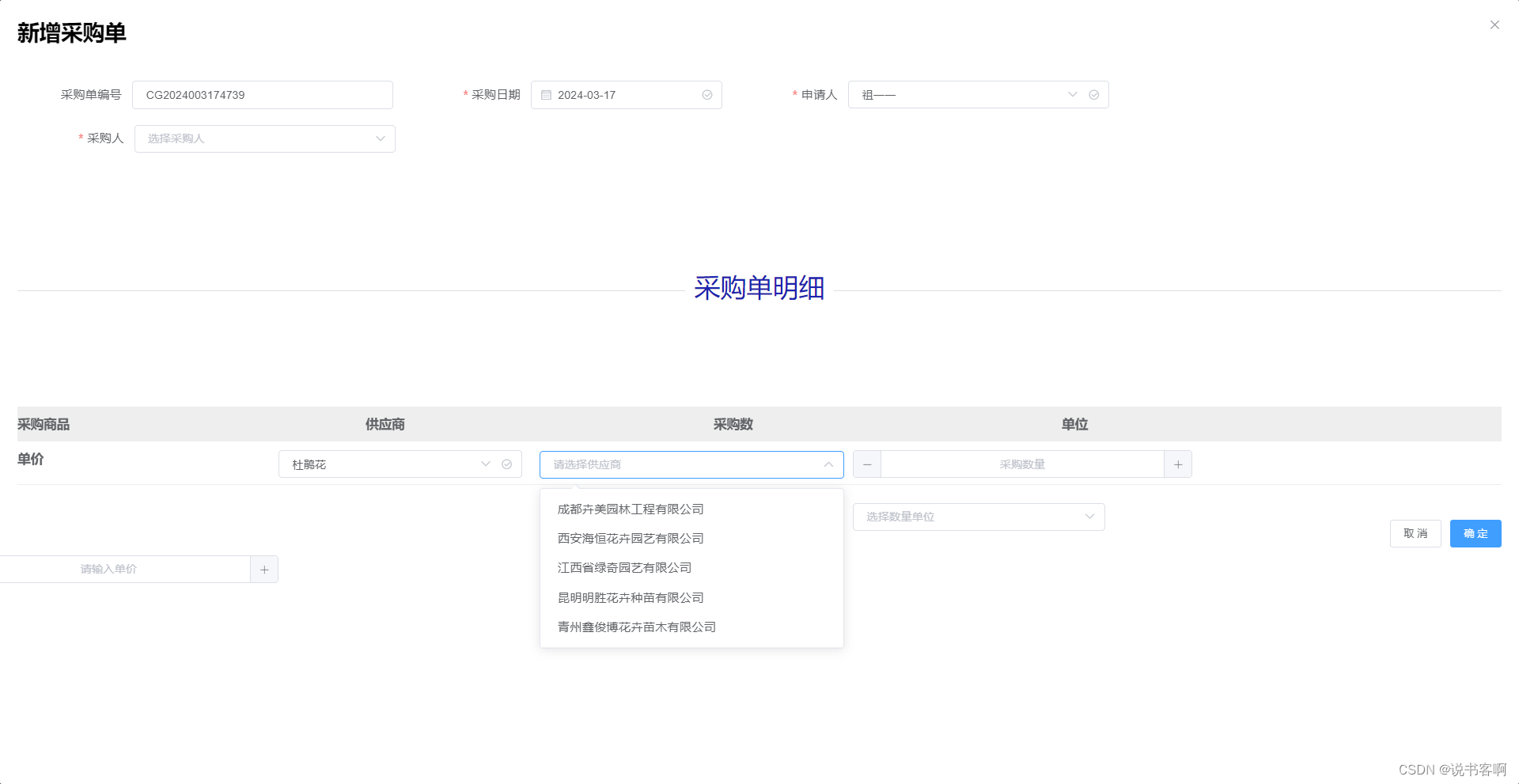Click the 采购数量 input field
1519x784 pixels.
pyautogui.click(x=1022, y=464)
